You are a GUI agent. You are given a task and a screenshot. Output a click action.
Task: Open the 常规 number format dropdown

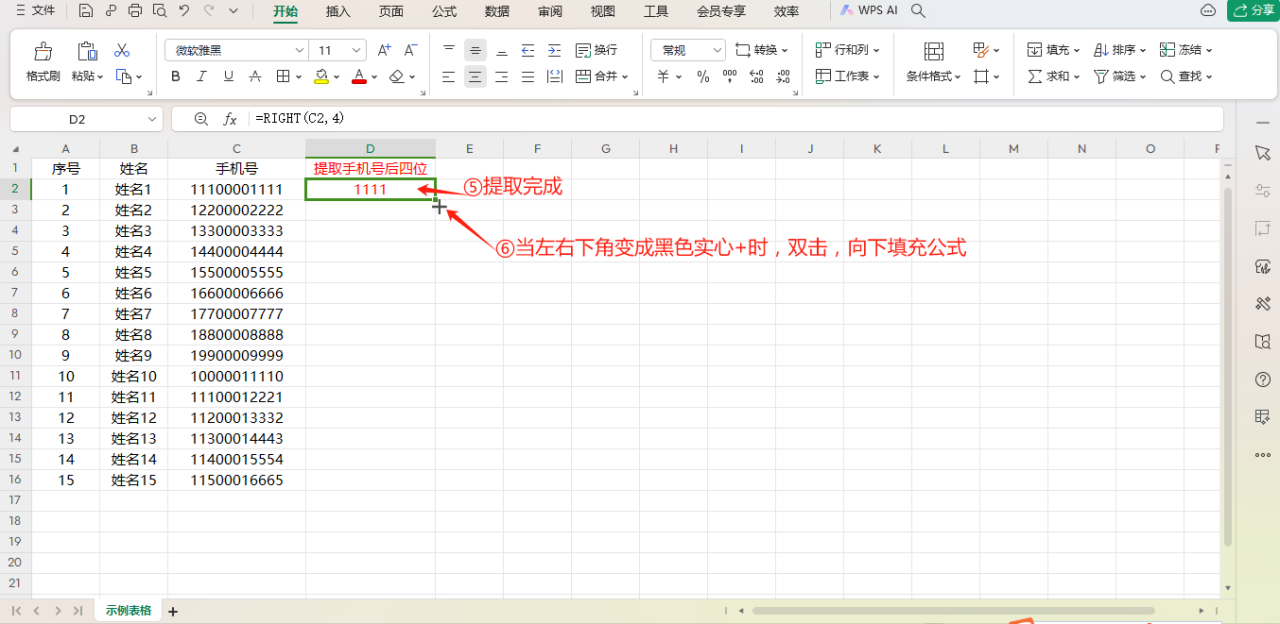coord(688,50)
